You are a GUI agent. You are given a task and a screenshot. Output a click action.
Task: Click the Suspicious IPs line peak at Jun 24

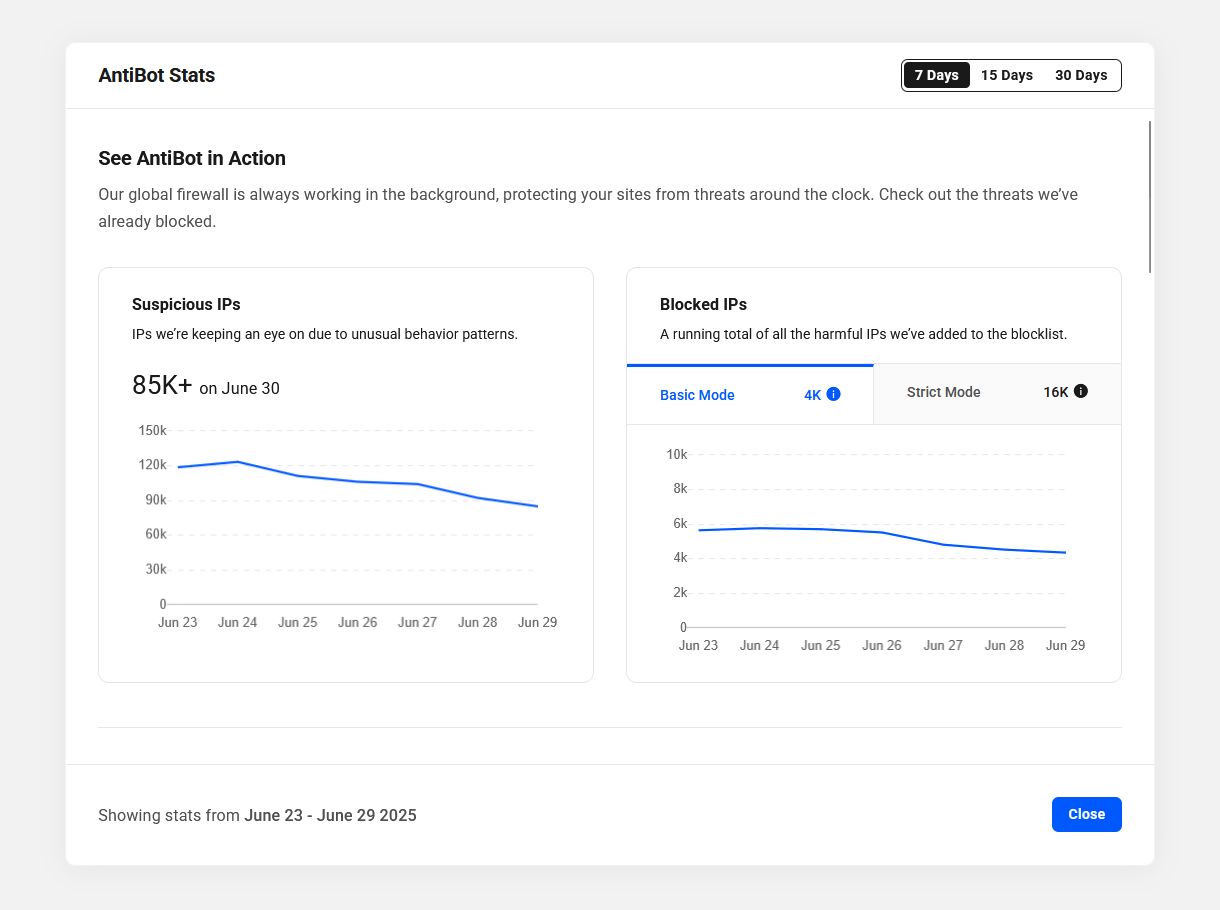tap(238, 462)
